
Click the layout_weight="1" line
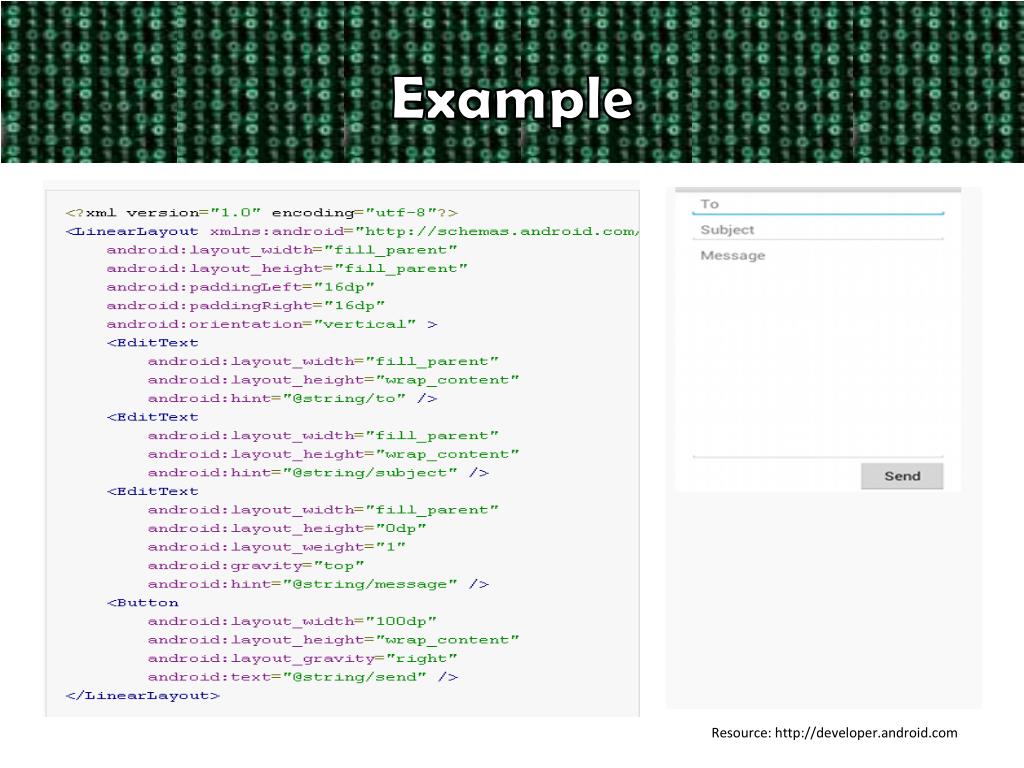point(276,547)
